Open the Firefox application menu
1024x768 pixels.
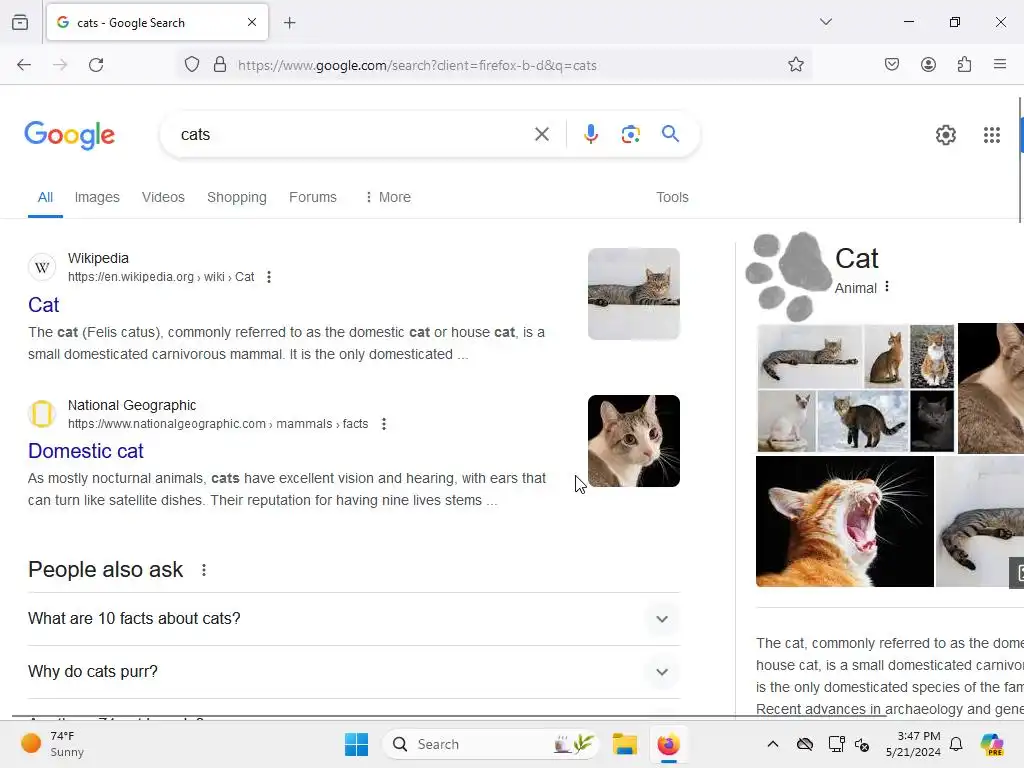coord(999,64)
